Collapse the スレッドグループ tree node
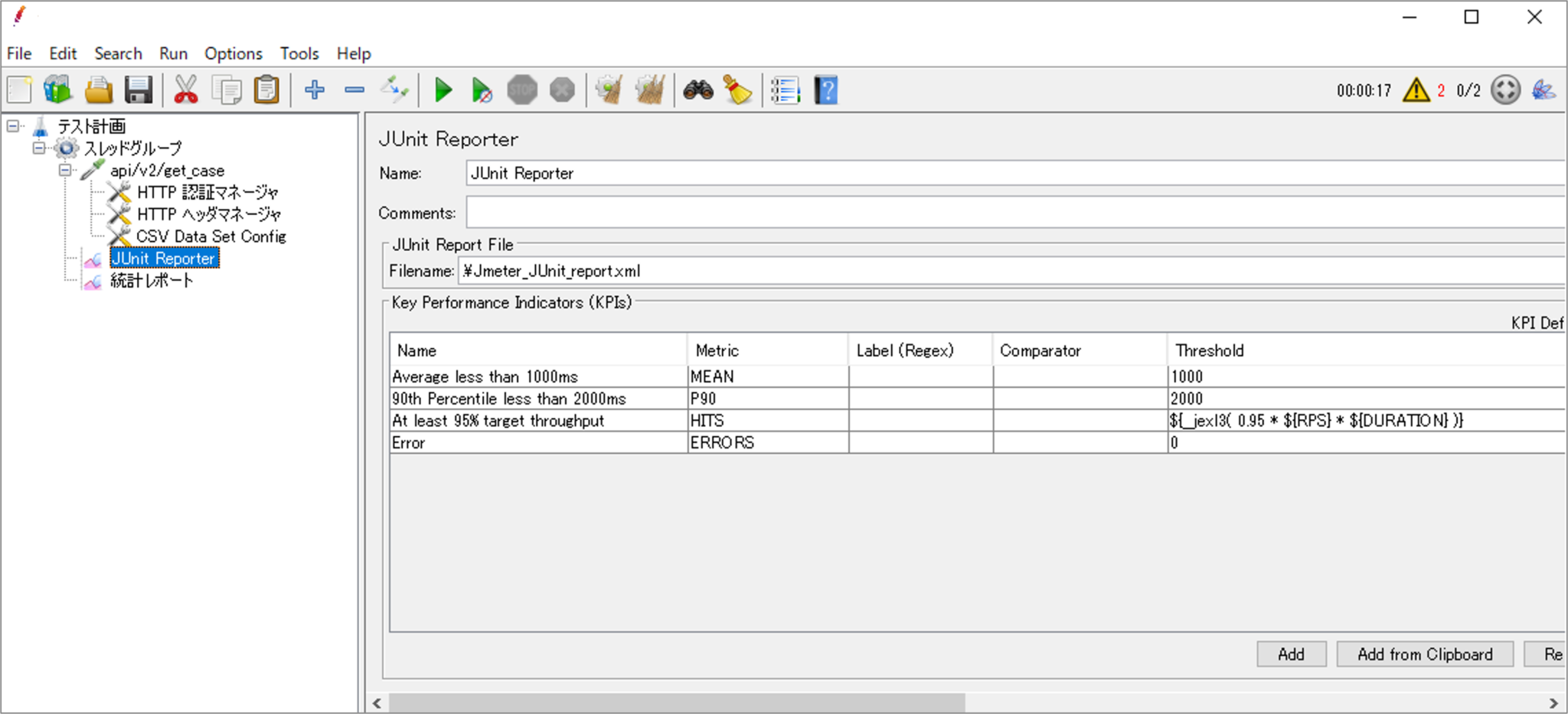Viewport: 1568px width, 714px height. pos(39,148)
